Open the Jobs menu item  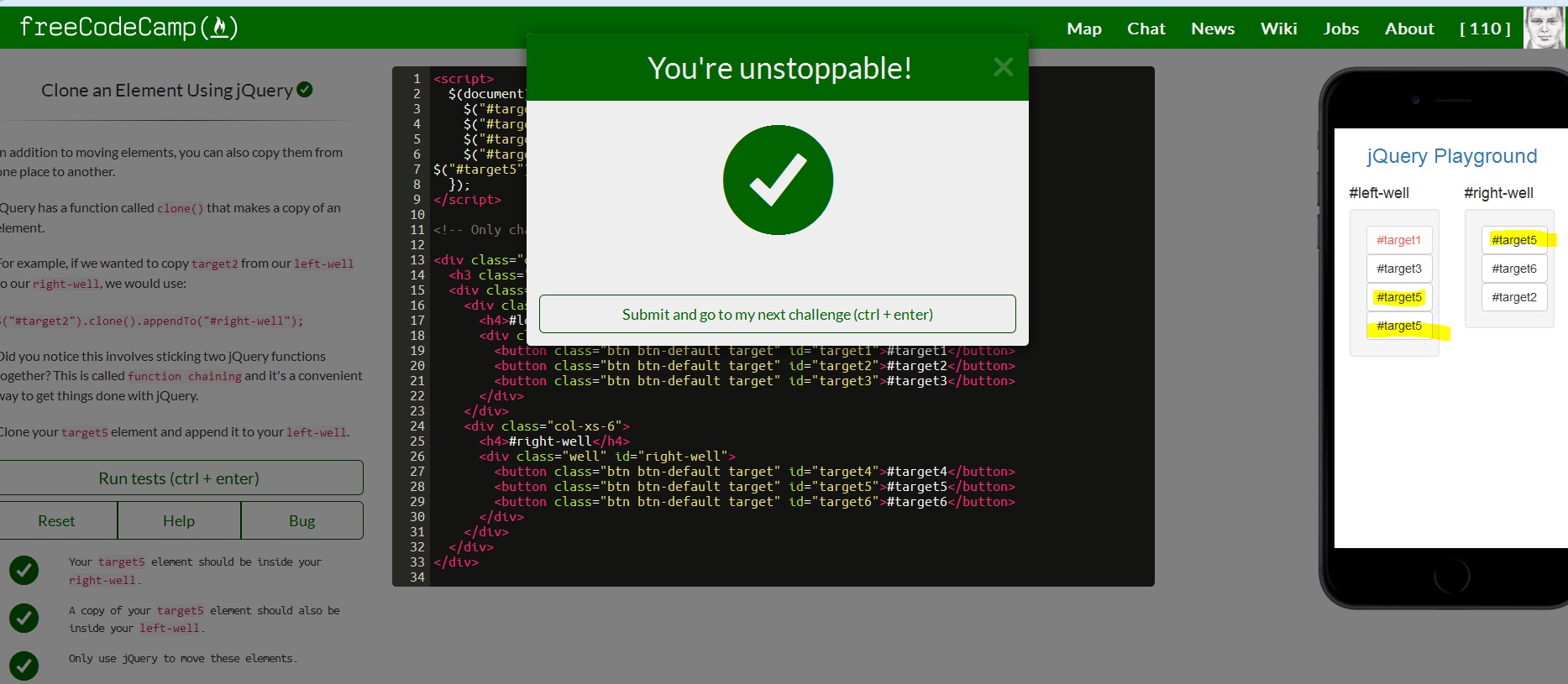pos(1340,29)
